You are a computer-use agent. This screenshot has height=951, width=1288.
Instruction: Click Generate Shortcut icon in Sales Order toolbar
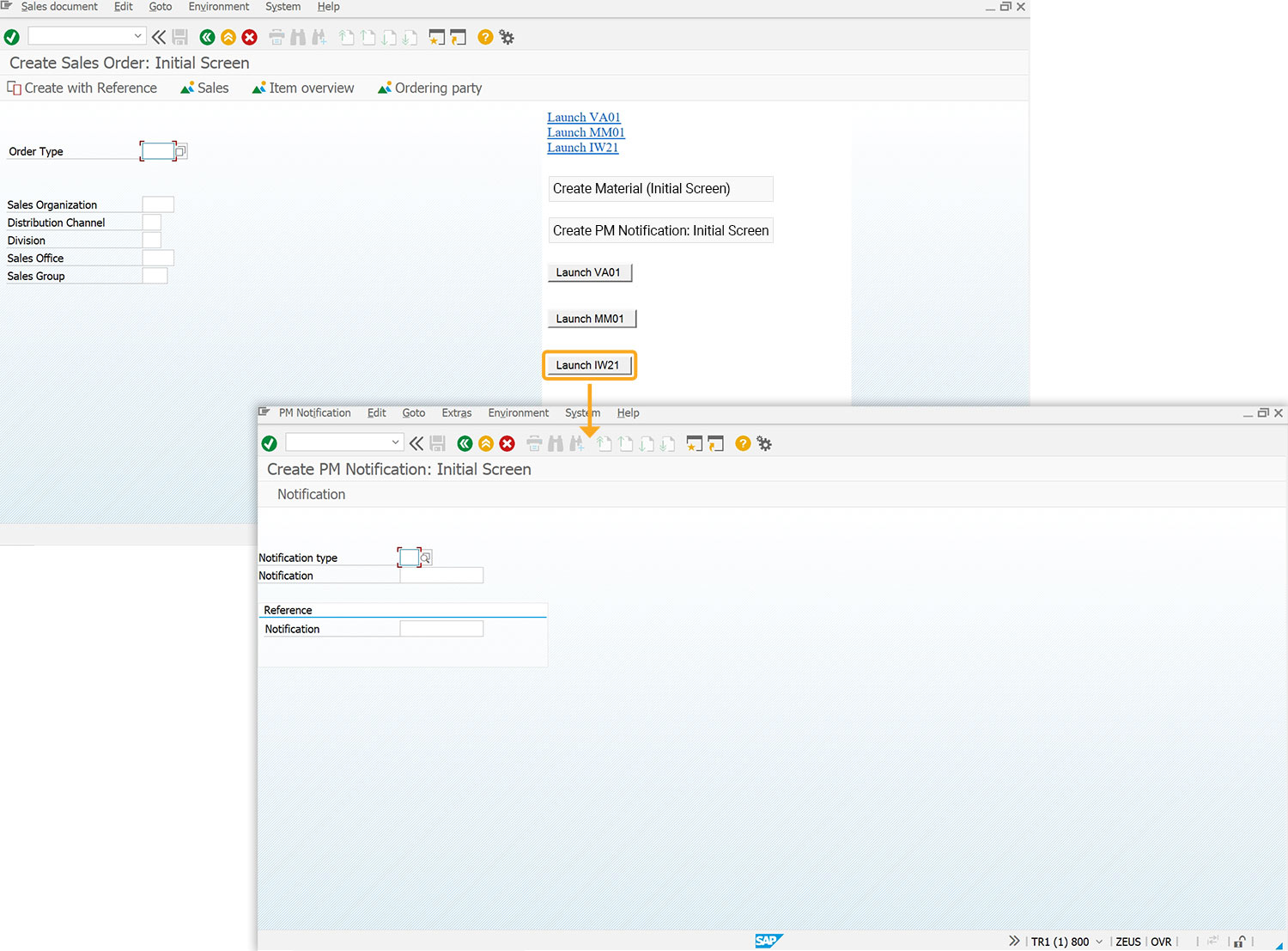point(459,37)
